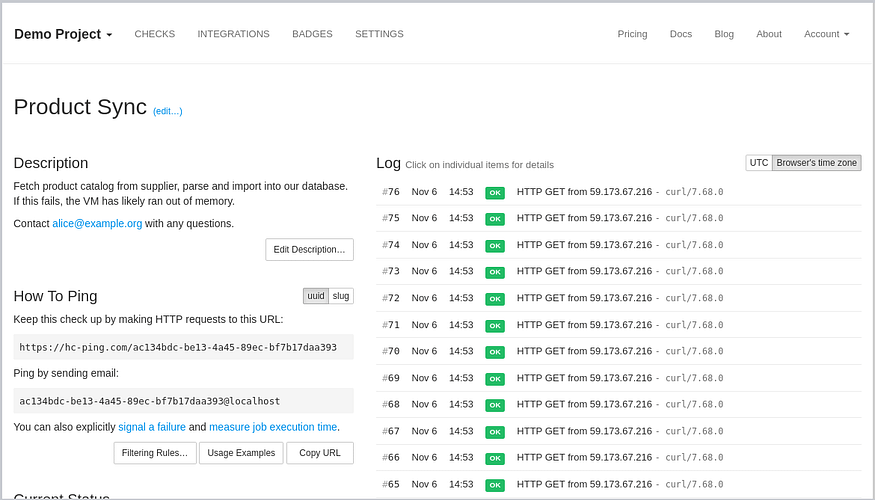Screen dimensions: 875x500
Task: Open log entry #70
Action: (x=618, y=351)
